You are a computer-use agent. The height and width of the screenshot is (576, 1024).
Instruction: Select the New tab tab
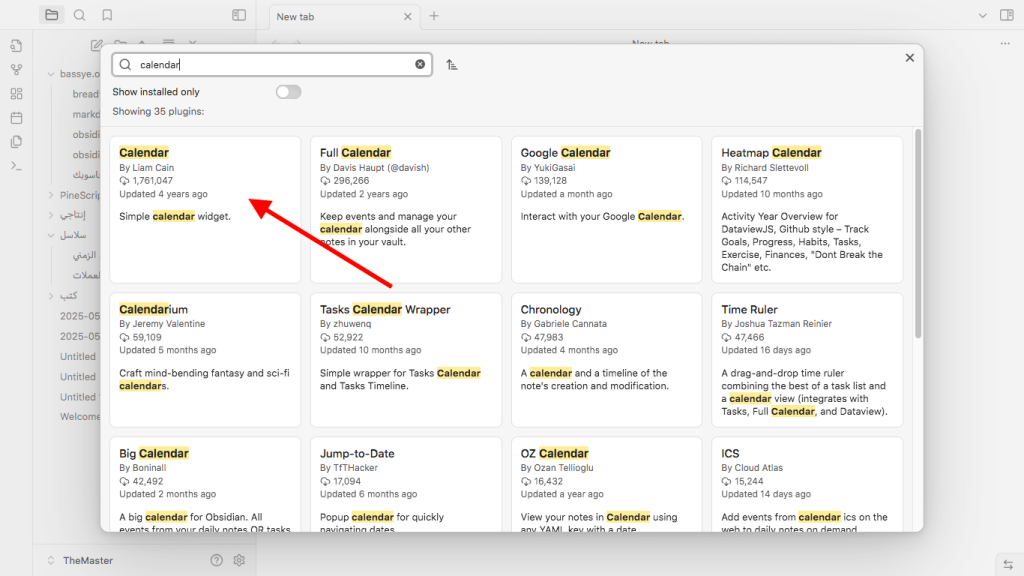[x=344, y=16]
